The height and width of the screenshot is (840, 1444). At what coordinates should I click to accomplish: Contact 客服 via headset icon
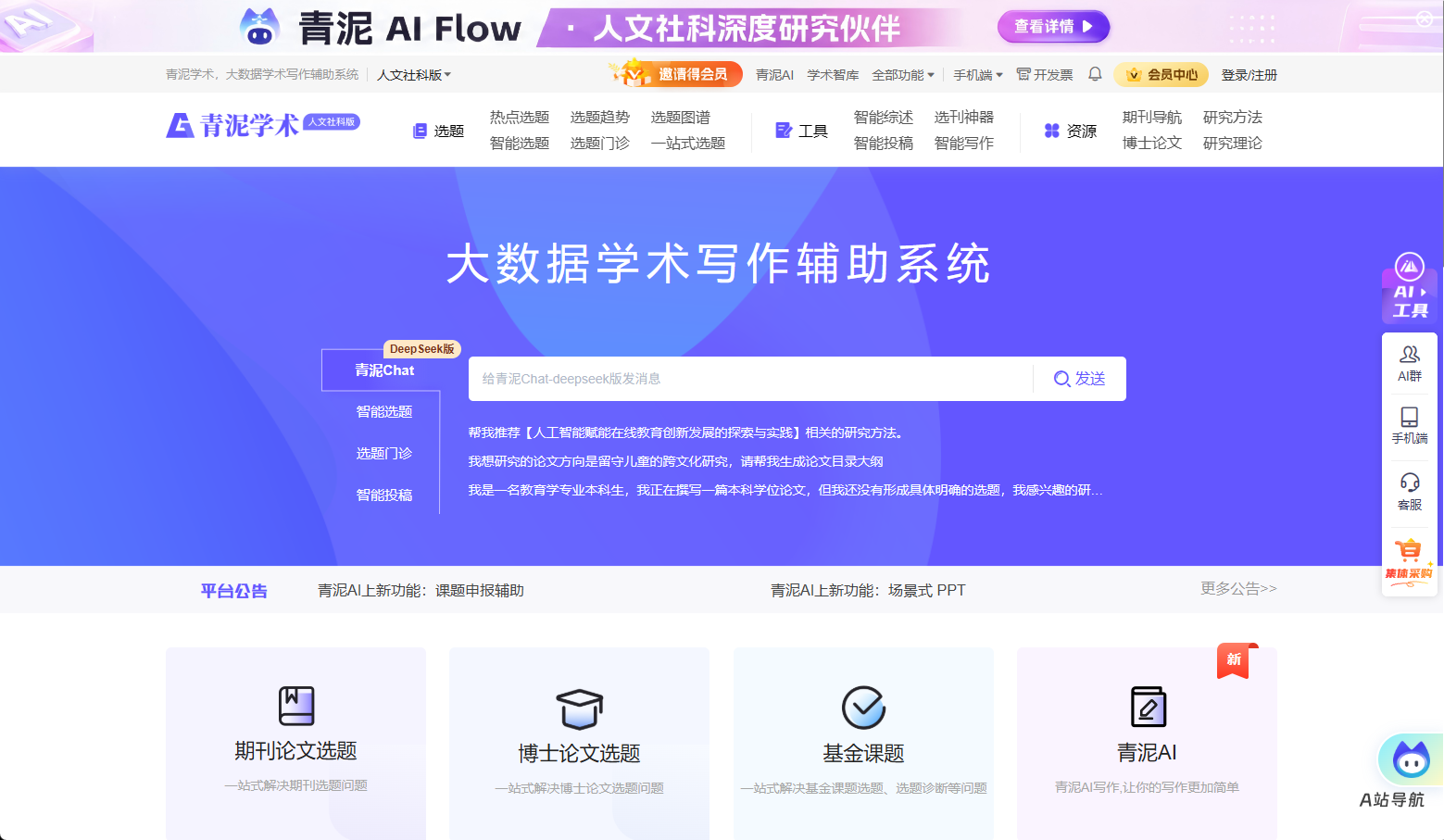pos(1410,492)
